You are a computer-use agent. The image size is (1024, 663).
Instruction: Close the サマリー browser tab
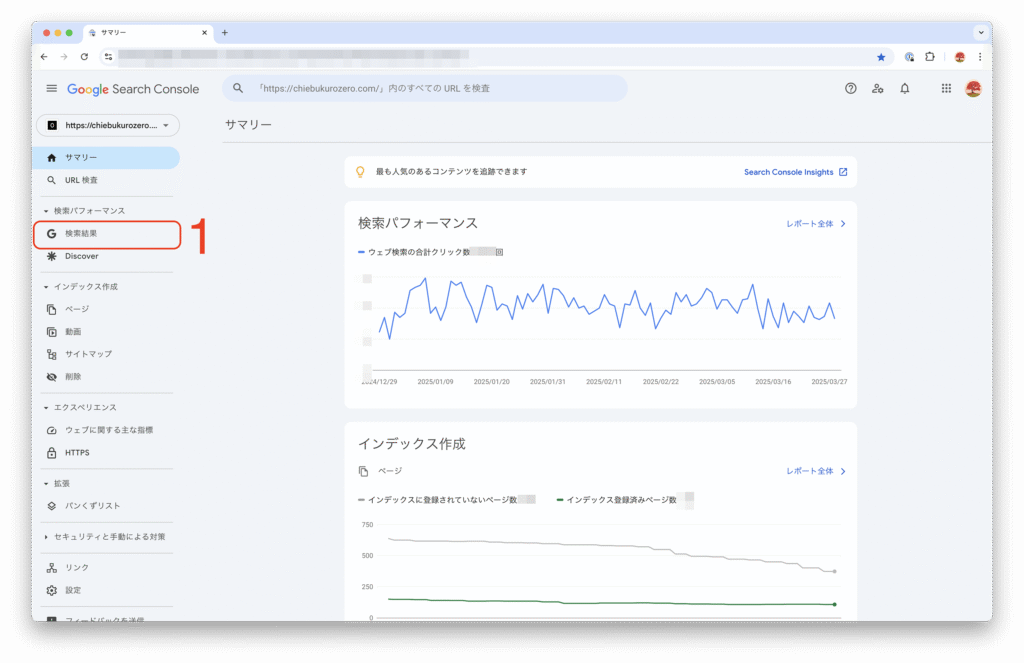[x=204, y=32]
